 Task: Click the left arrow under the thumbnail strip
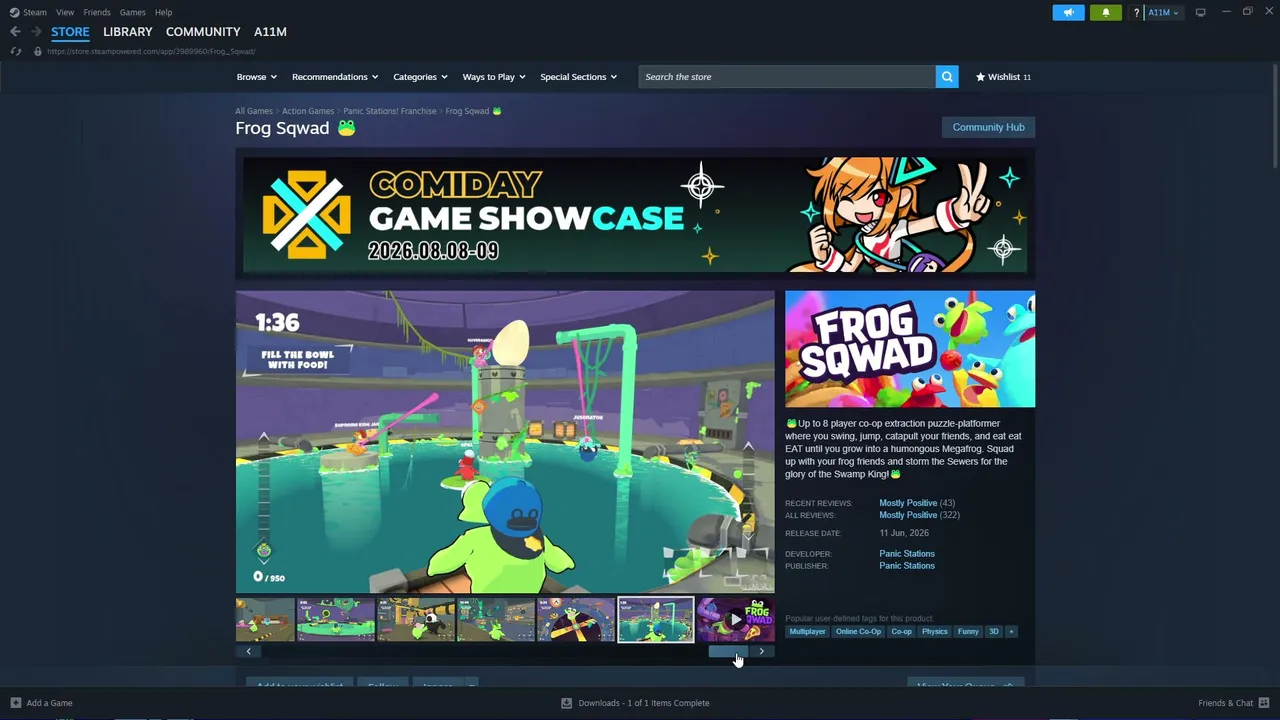(249, 651)
